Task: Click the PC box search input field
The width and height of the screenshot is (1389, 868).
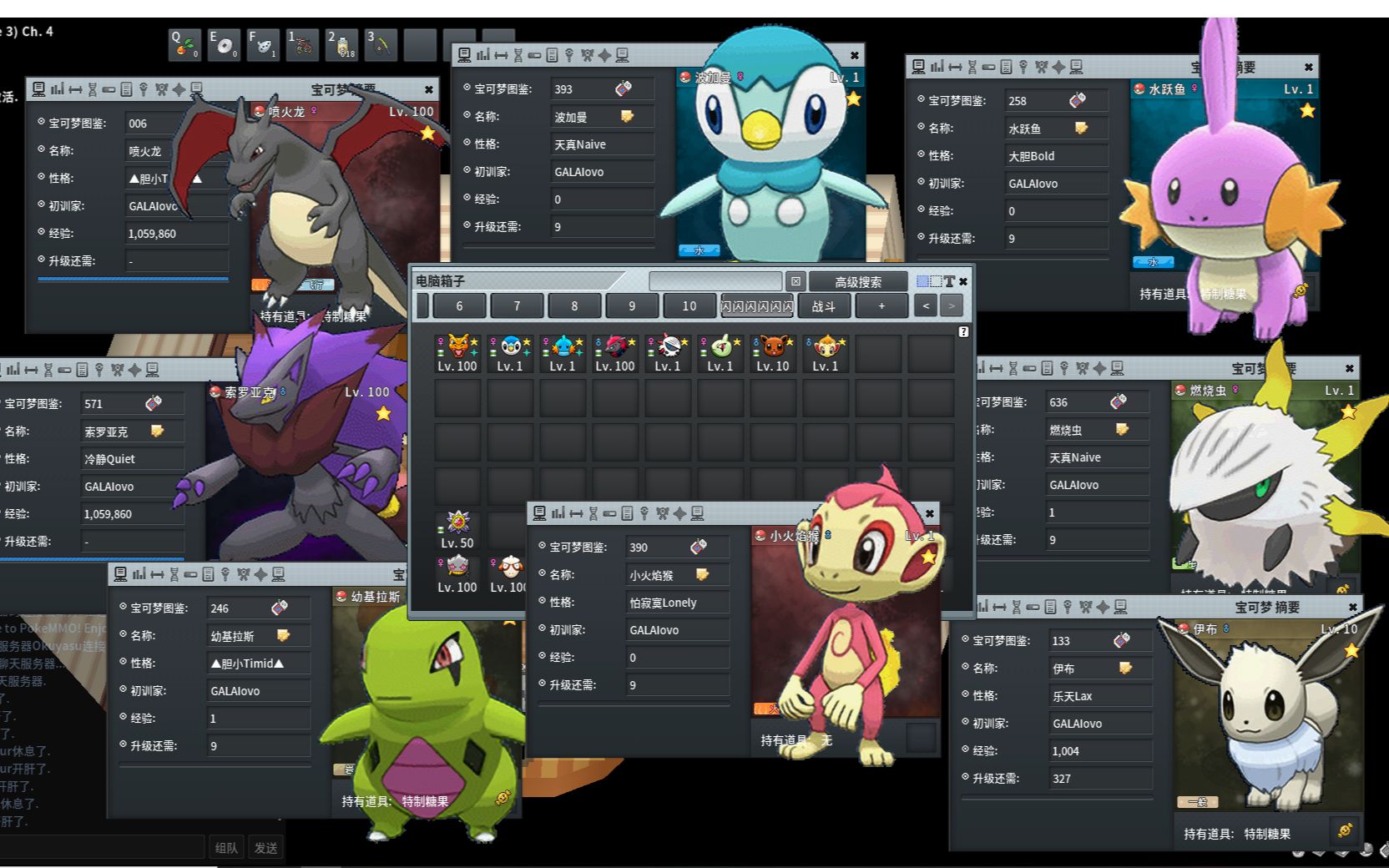Action: (715, 281)
